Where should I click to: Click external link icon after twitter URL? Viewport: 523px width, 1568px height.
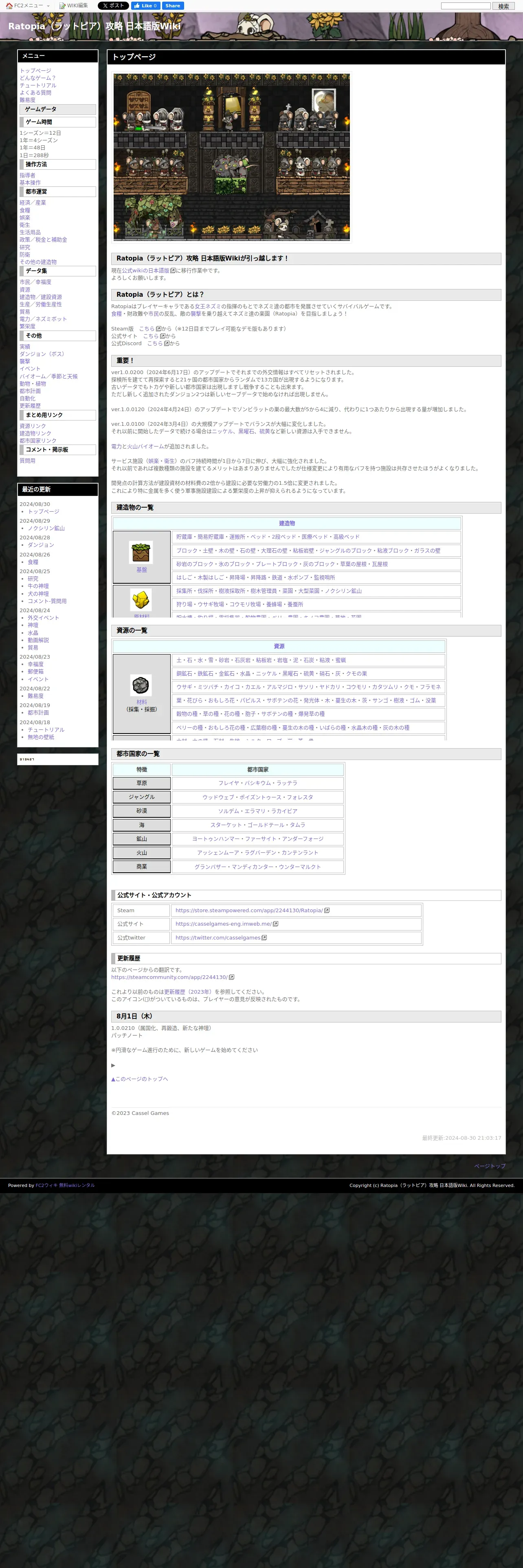pyautogui.click(x=264, y=938)
